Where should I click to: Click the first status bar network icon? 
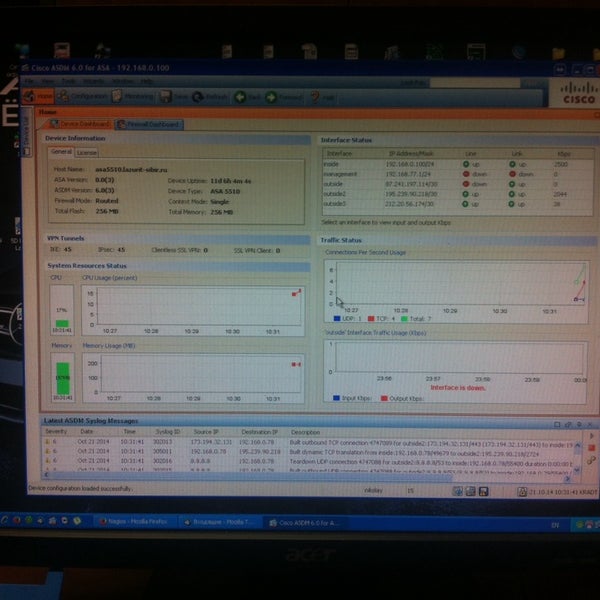458,491
